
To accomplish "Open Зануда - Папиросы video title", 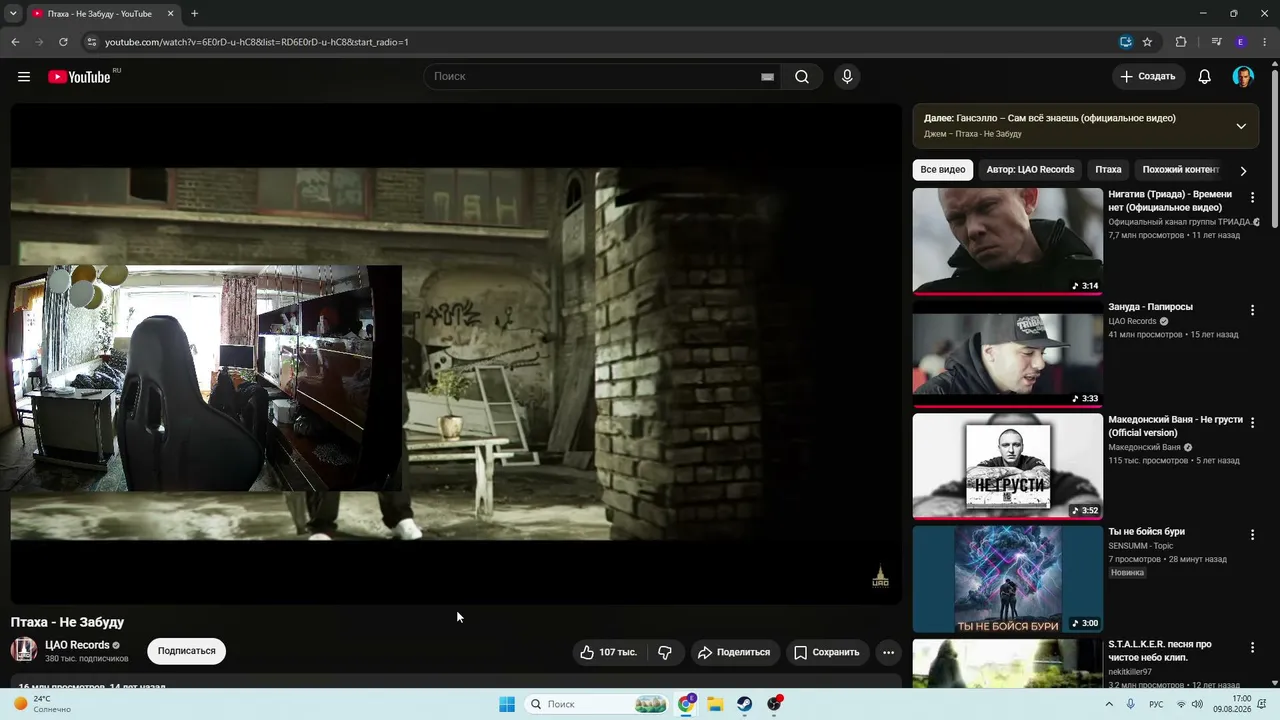I will (x=1150, y=307).
